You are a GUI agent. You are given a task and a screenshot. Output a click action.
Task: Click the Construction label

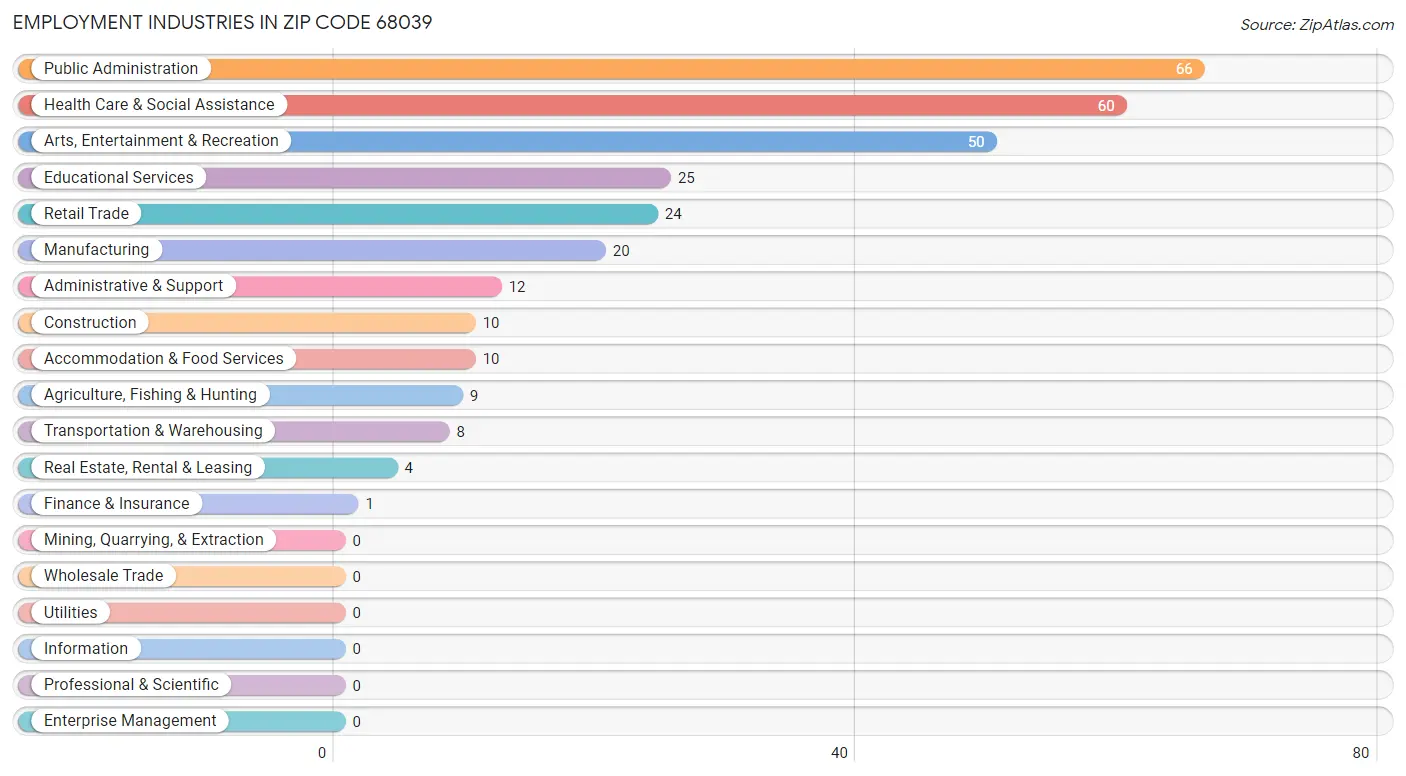click(x=90, y=323)
